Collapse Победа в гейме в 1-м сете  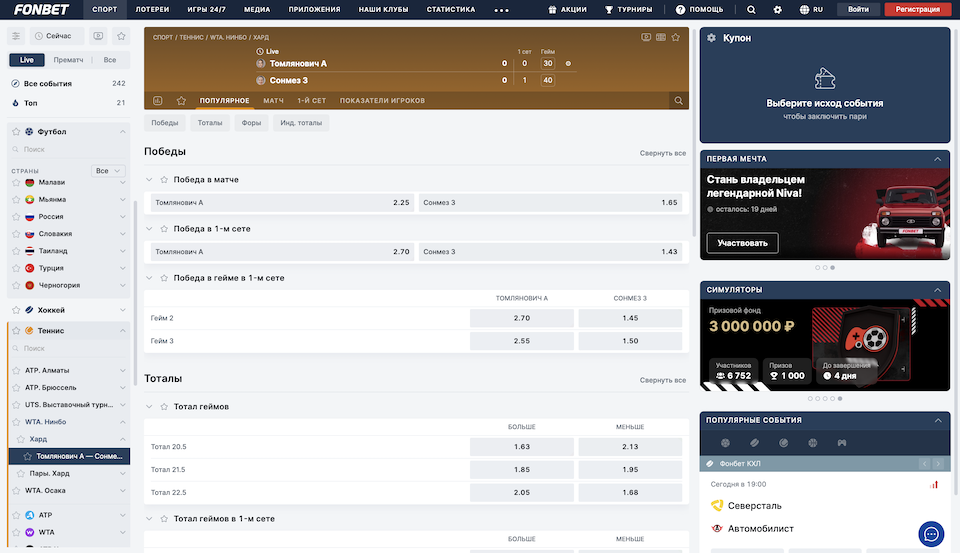pos(149,278)
